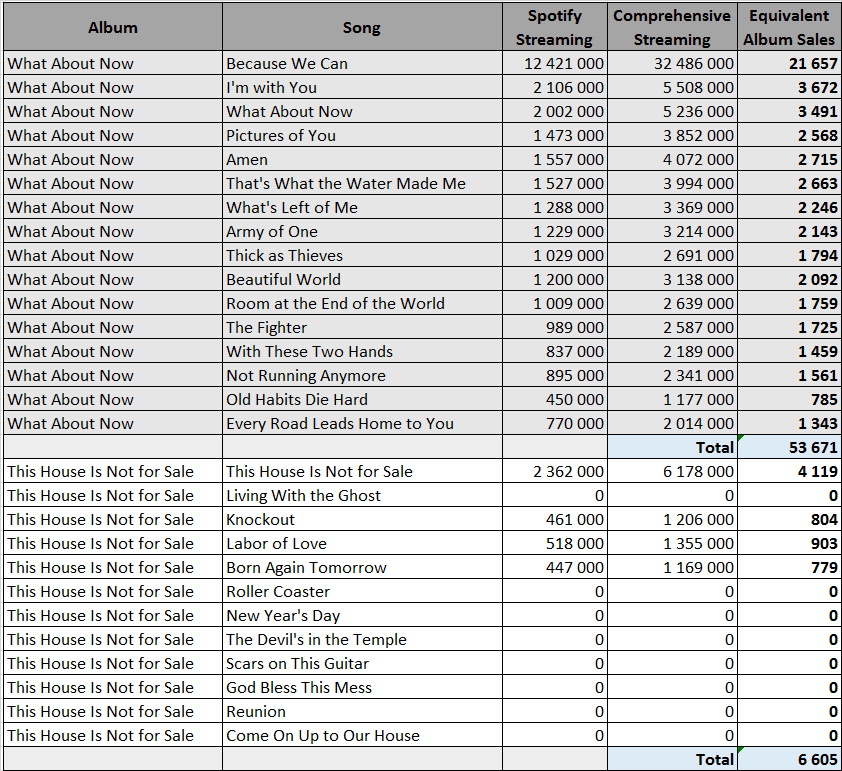The width and height of the screenshot is (842, 771).
Task: Click Spotify value 12 421 000
Action: tap(555, 63)
